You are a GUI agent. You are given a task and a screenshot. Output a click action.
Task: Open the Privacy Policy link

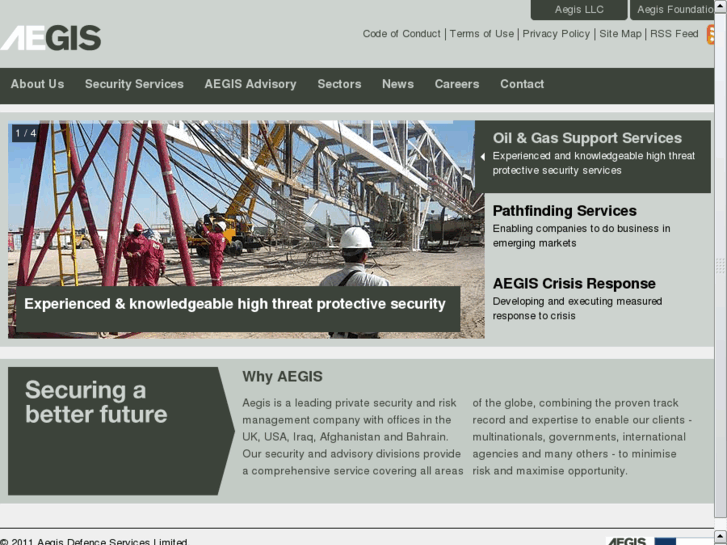tap(556, 34)
